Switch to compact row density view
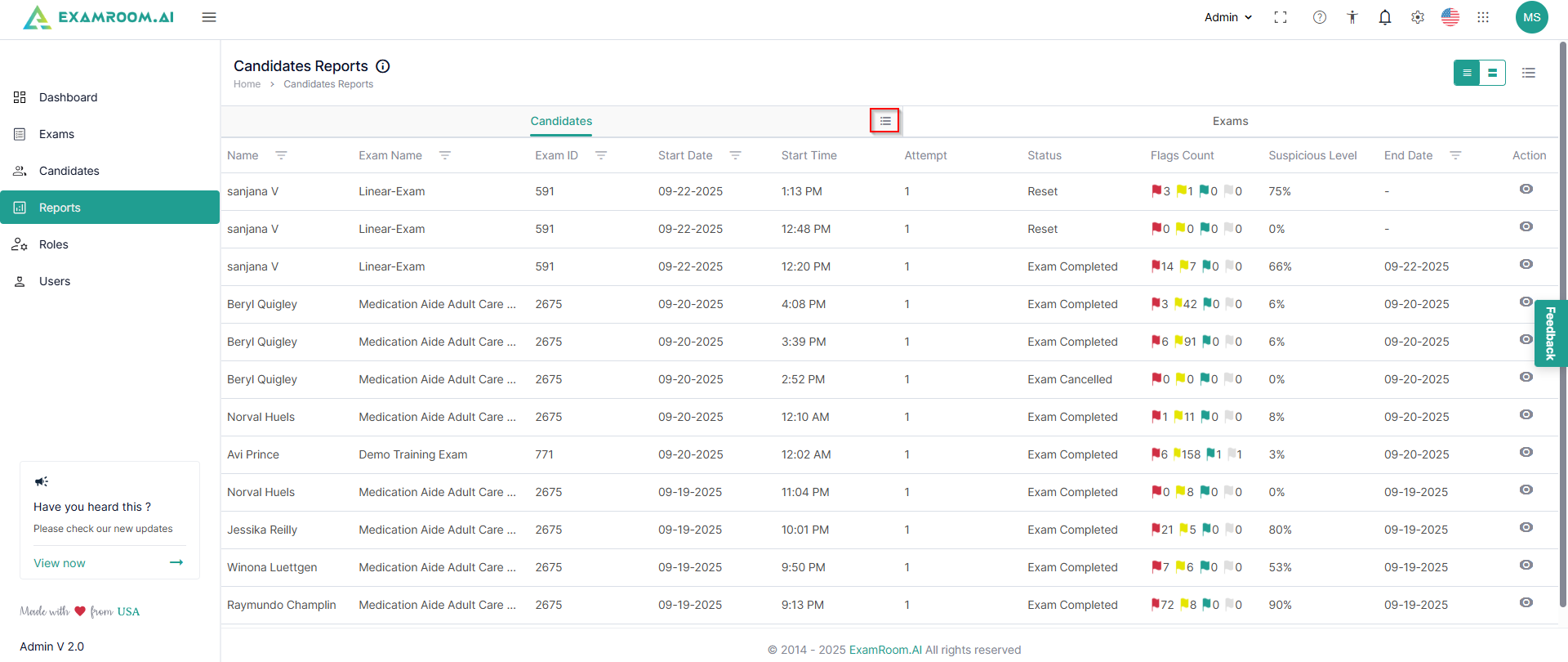 pyautogui.click(x=1467, y=73)
